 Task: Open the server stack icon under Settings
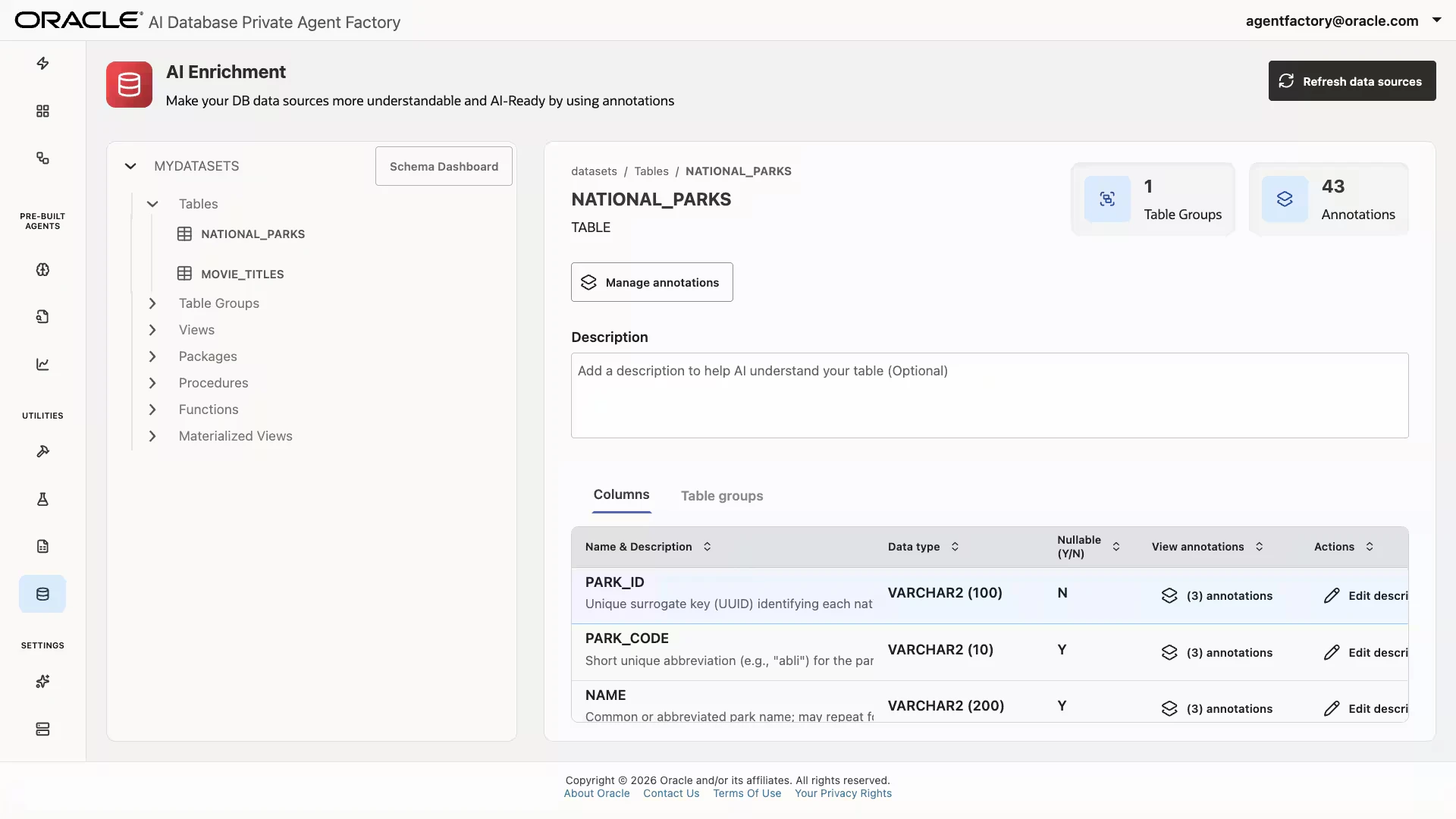(x=42, y=730)
